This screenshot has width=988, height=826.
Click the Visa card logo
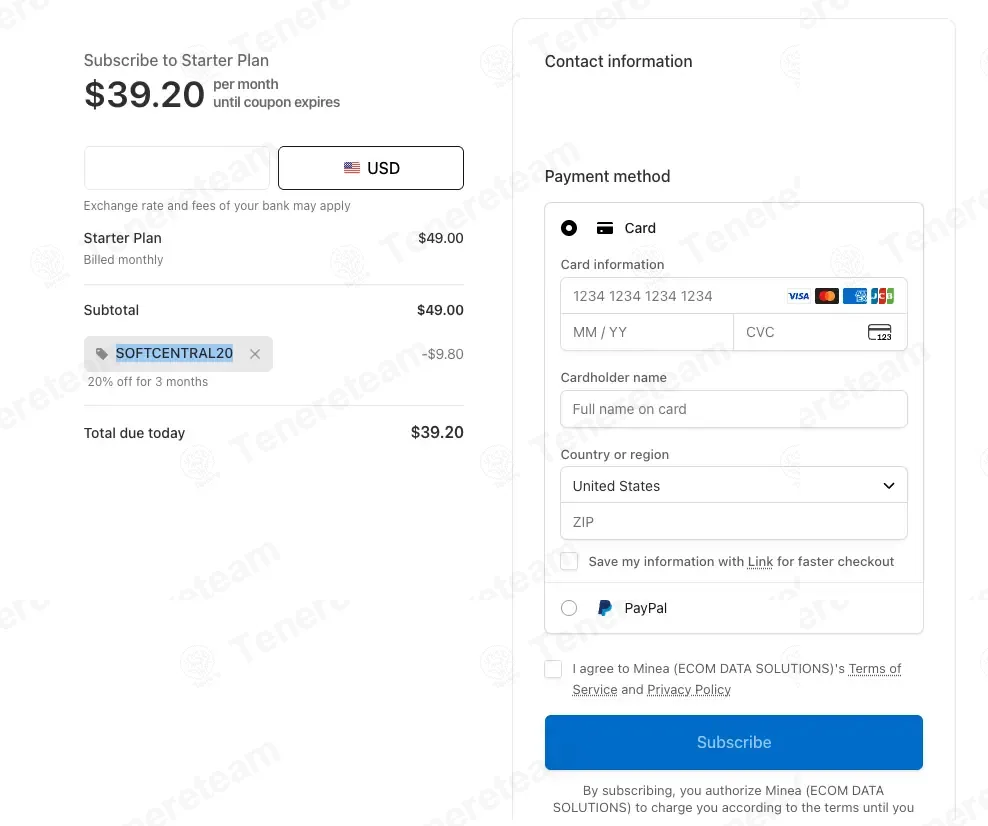click(798, 296)
